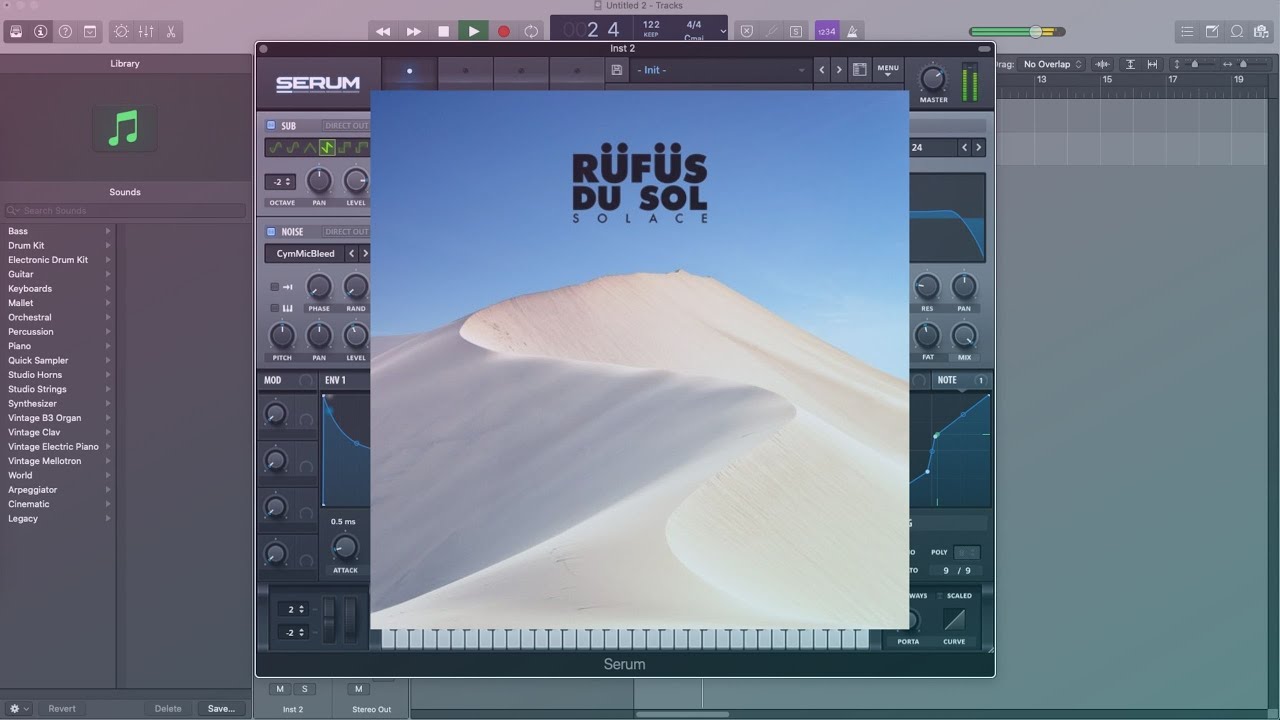Click the library Save button
The image size is (1280, 720).
point(221,708)
